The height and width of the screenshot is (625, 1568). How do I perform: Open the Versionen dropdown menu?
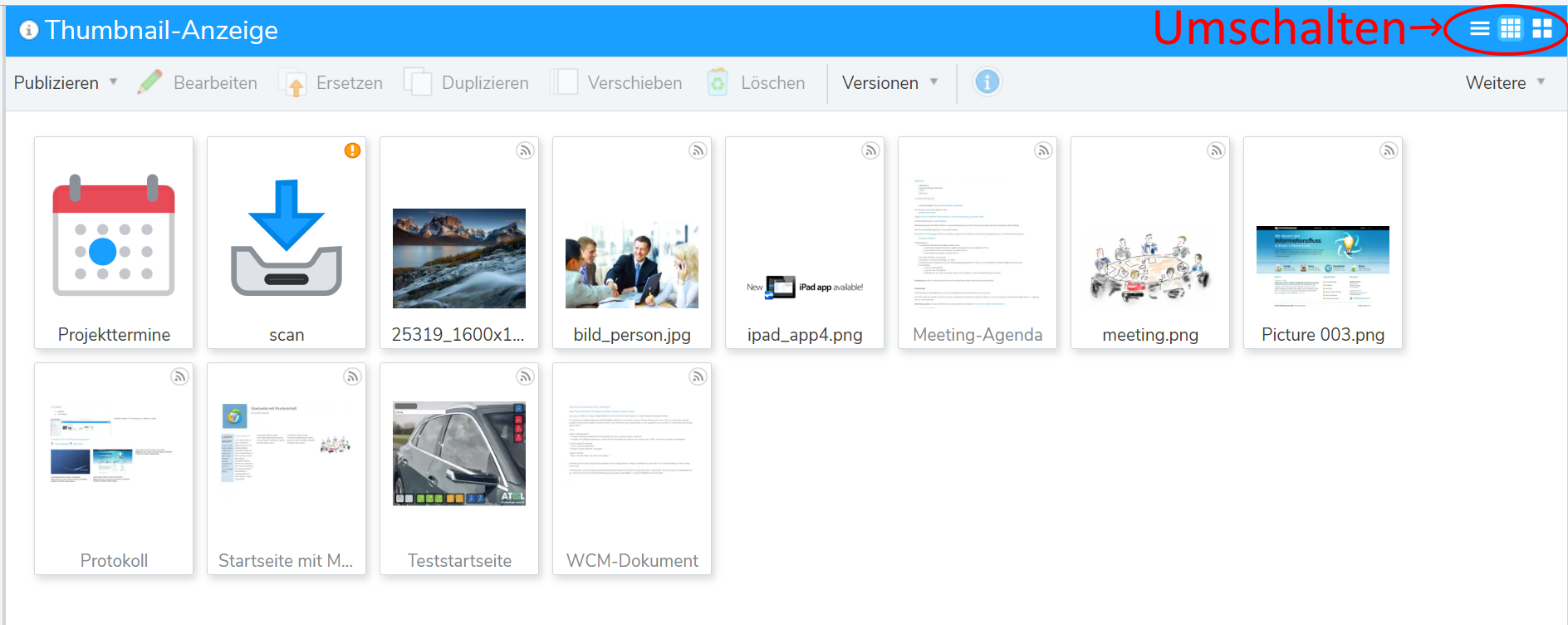click(x=890, y=83)
